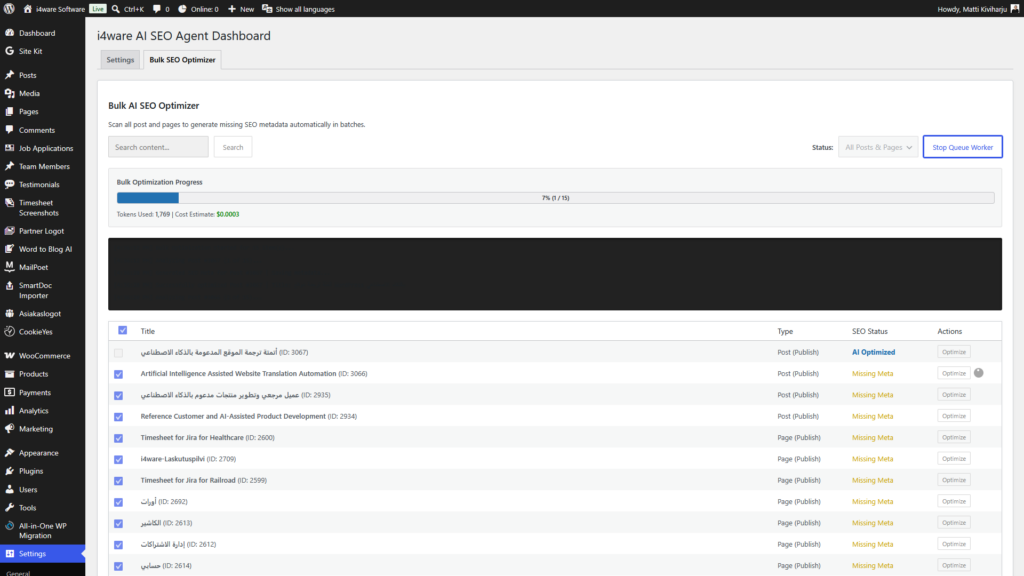Image resolution: width=1024 pixels, height=576 pixels.
Task: Open the CookieYes sidebar icon
Action: click(10, 332)
